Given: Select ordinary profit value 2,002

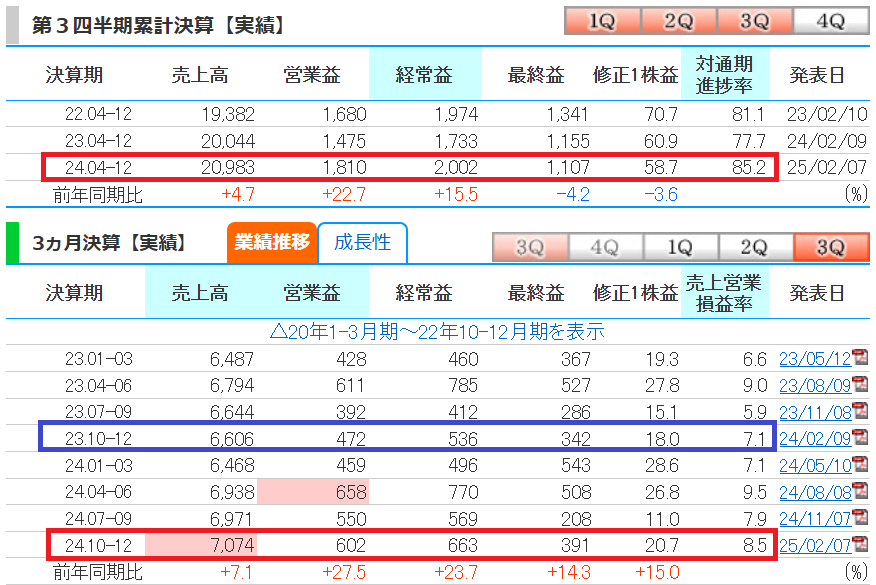Looking at the screenshot, I should [x=456, y=167].
